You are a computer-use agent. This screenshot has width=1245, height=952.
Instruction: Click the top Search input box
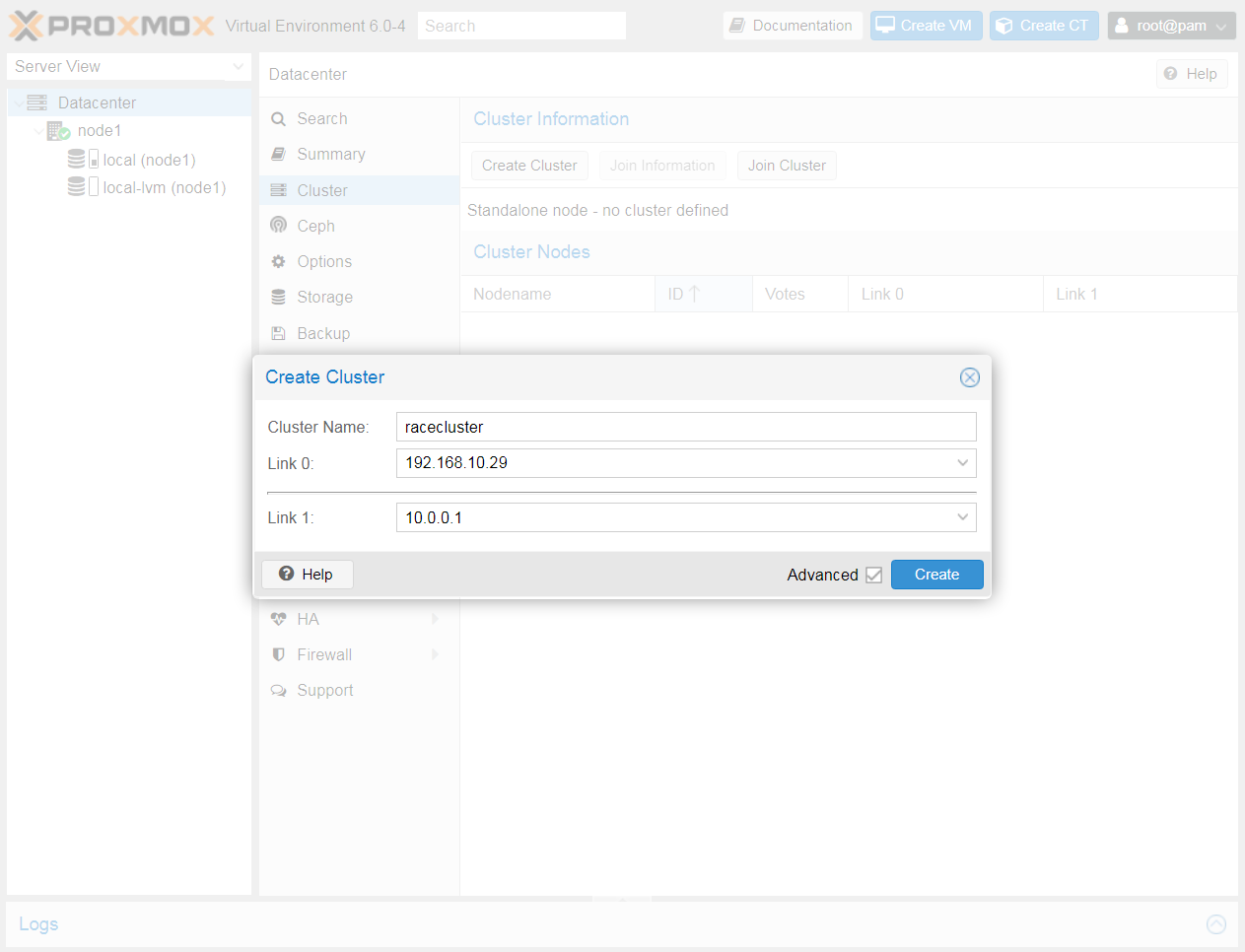[521, 26]
